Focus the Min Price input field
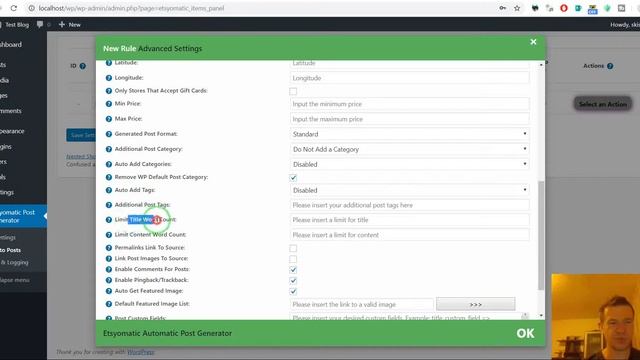The height and width of the screenshot is (360, 640). coord(409,104)
